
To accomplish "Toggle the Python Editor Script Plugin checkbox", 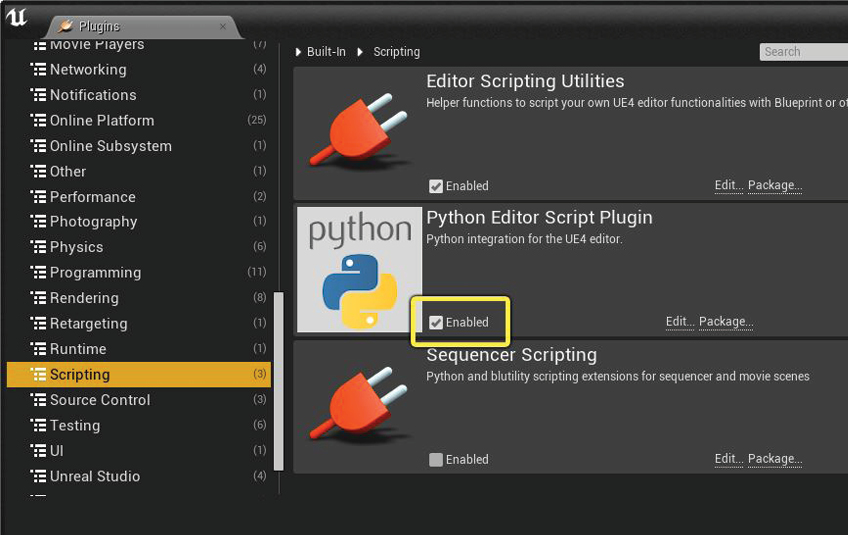I will click(435, 322).
